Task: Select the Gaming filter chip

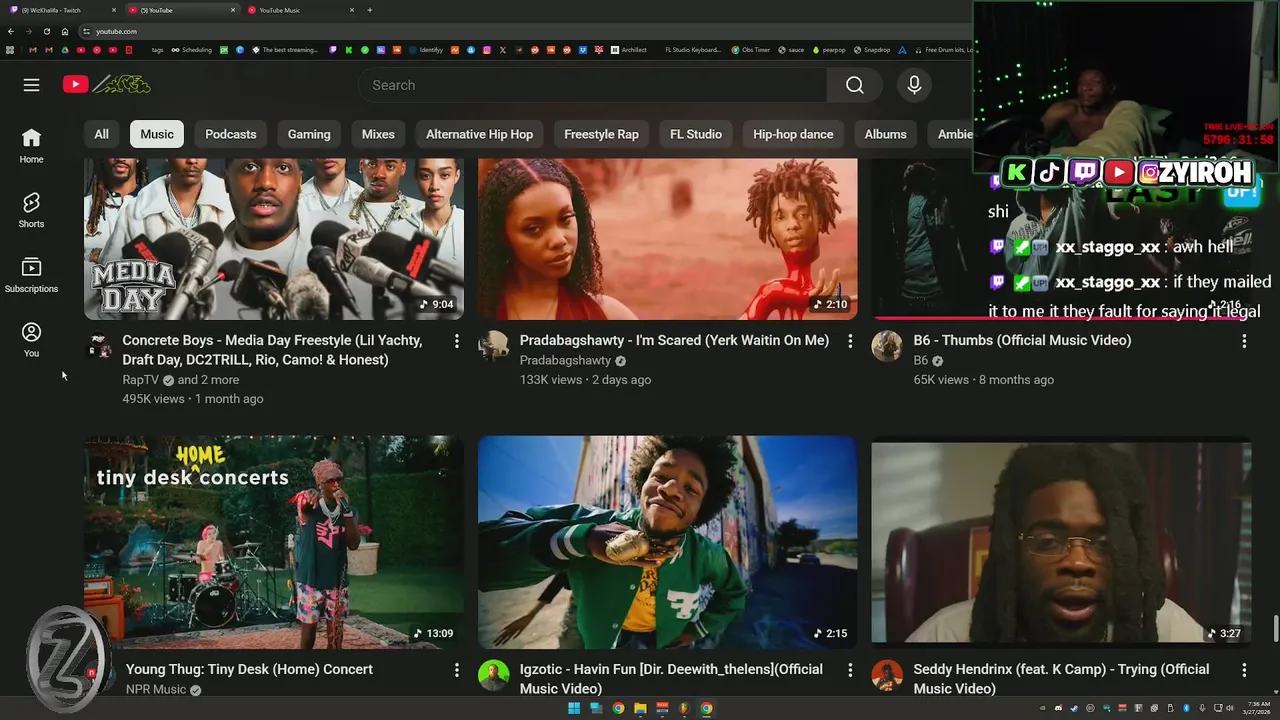Action: (309, 134)
